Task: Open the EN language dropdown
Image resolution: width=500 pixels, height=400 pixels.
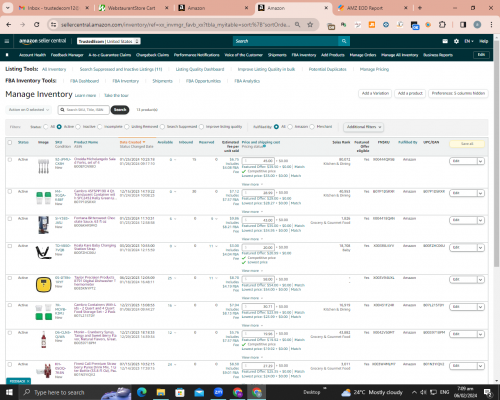Action: coord(469,41)
